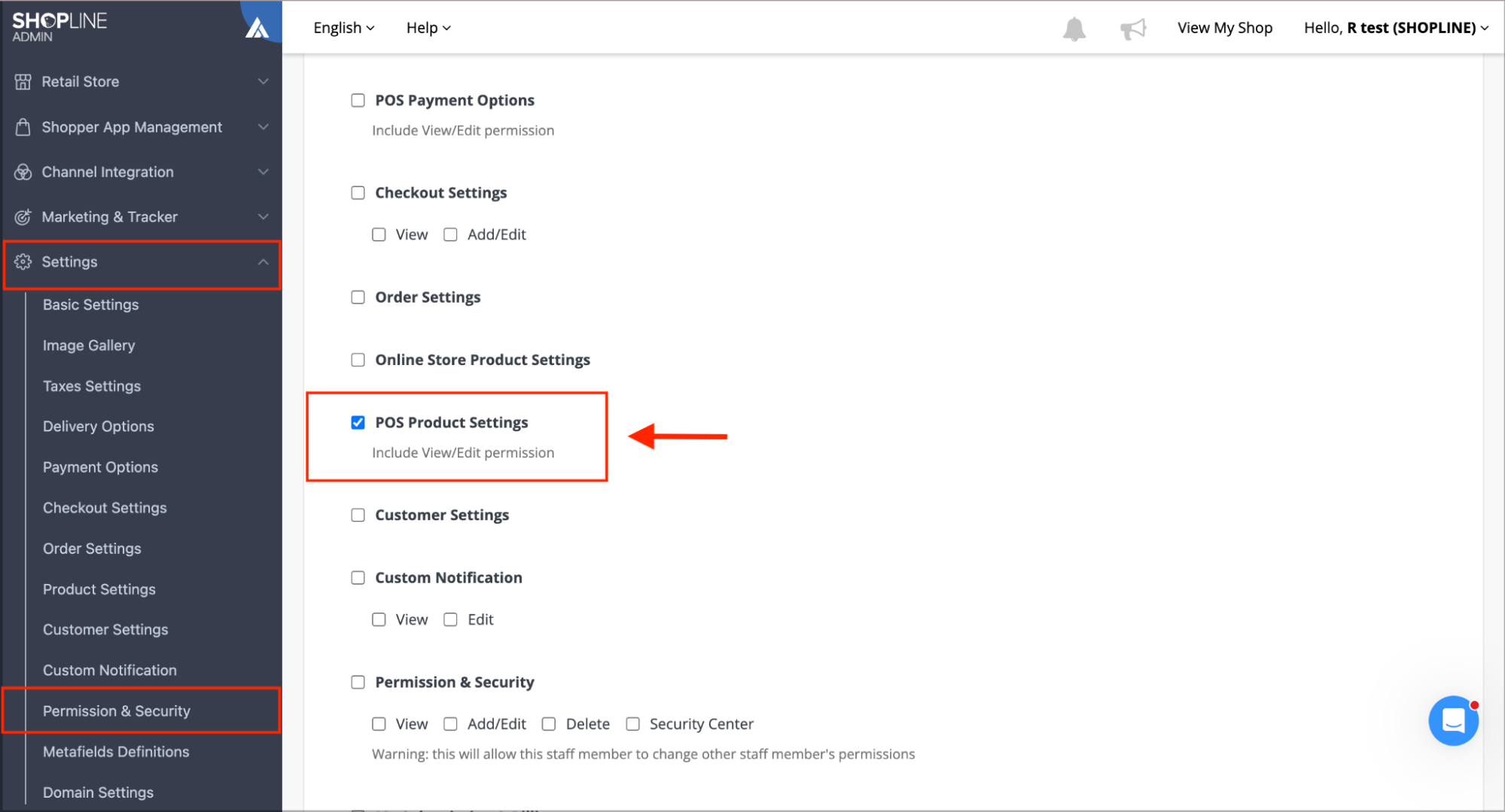Viewport: 1505px width, 812px height.
Task: Click the staff permission warning text
Action: (x=644, y=754)
